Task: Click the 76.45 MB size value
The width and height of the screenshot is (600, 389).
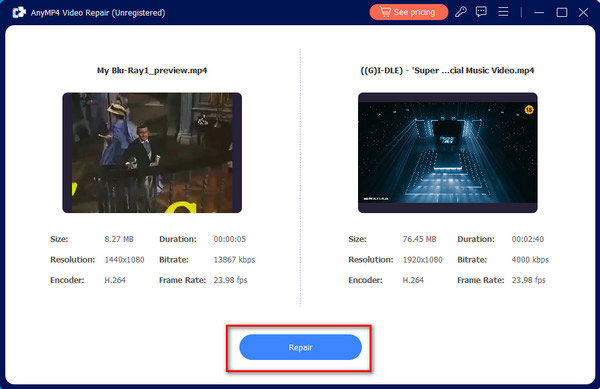Action: (419, 239)
